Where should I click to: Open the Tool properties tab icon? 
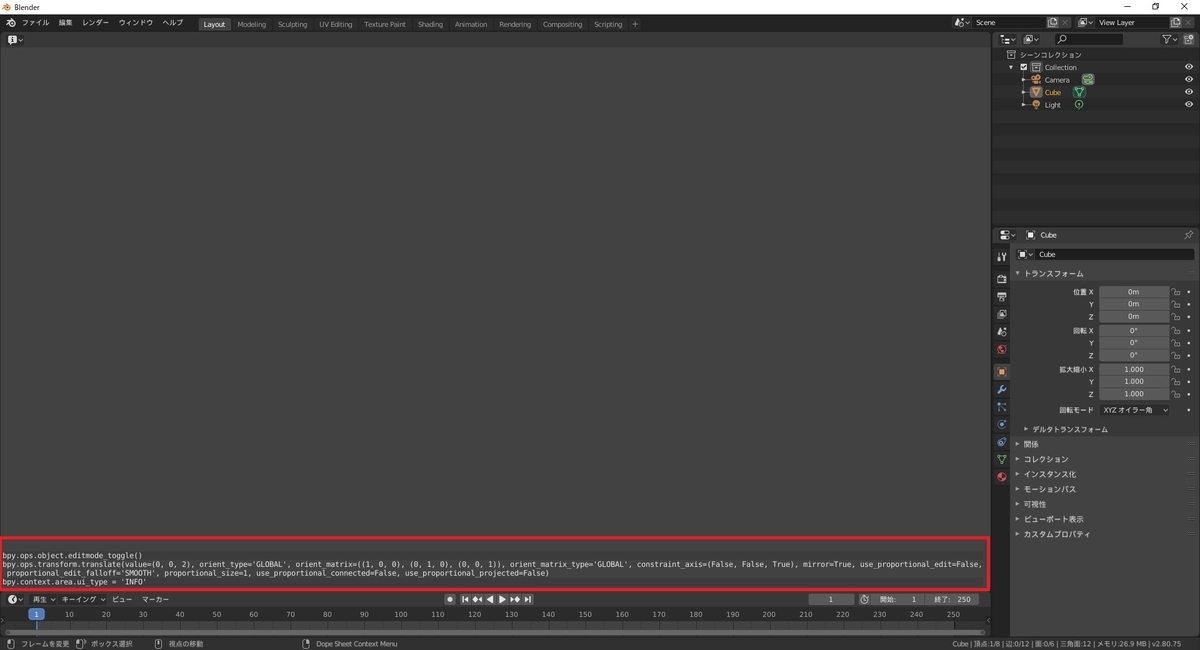coord(1002,257)
